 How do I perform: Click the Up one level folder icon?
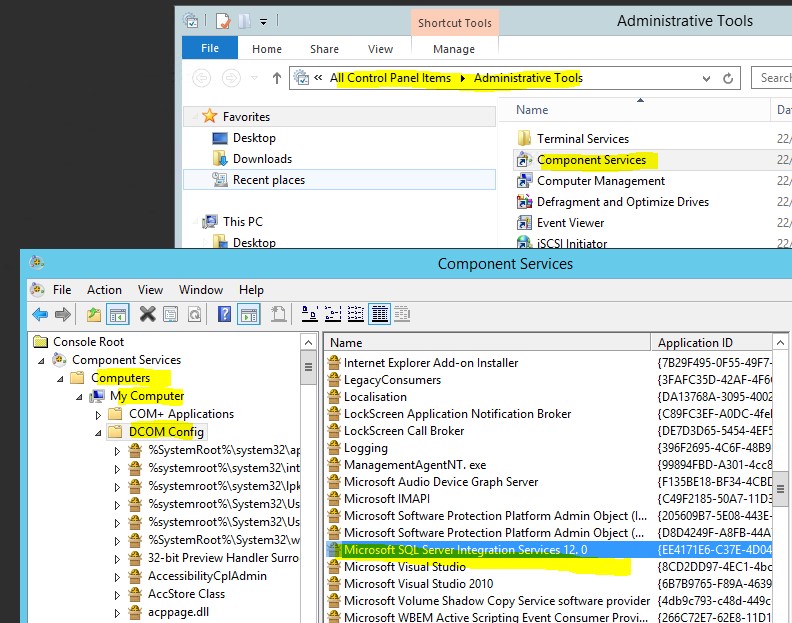click(93, 314)
